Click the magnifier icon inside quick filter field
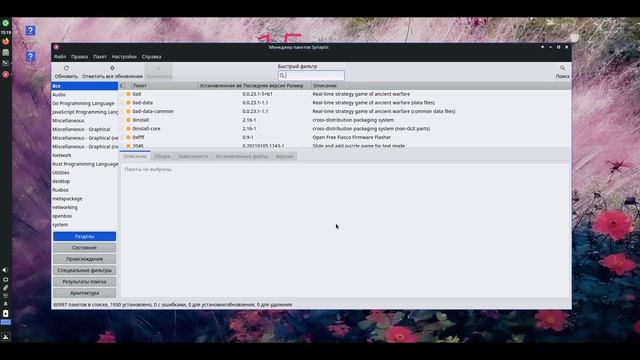Screen dimensions: 640x360 pos(282,76)
